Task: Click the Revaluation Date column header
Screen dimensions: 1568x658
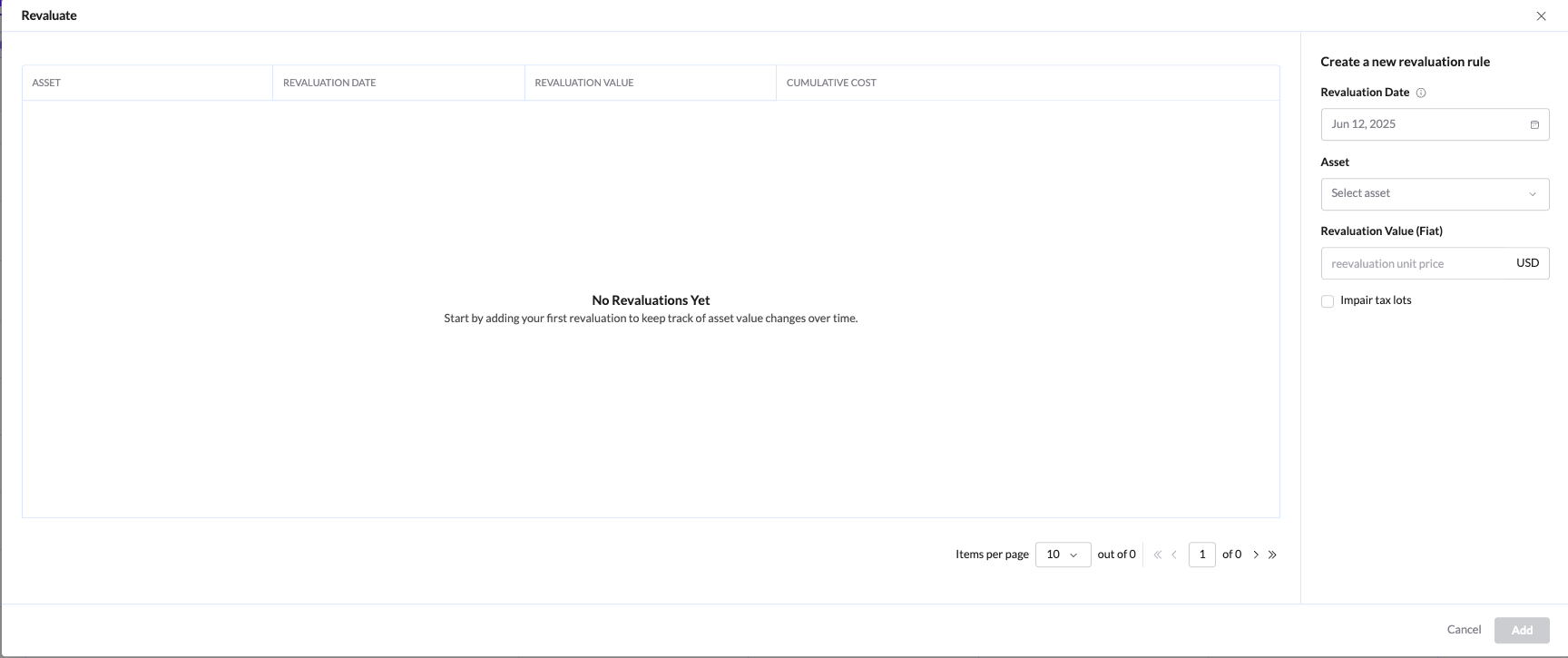Action: (329, 83)
